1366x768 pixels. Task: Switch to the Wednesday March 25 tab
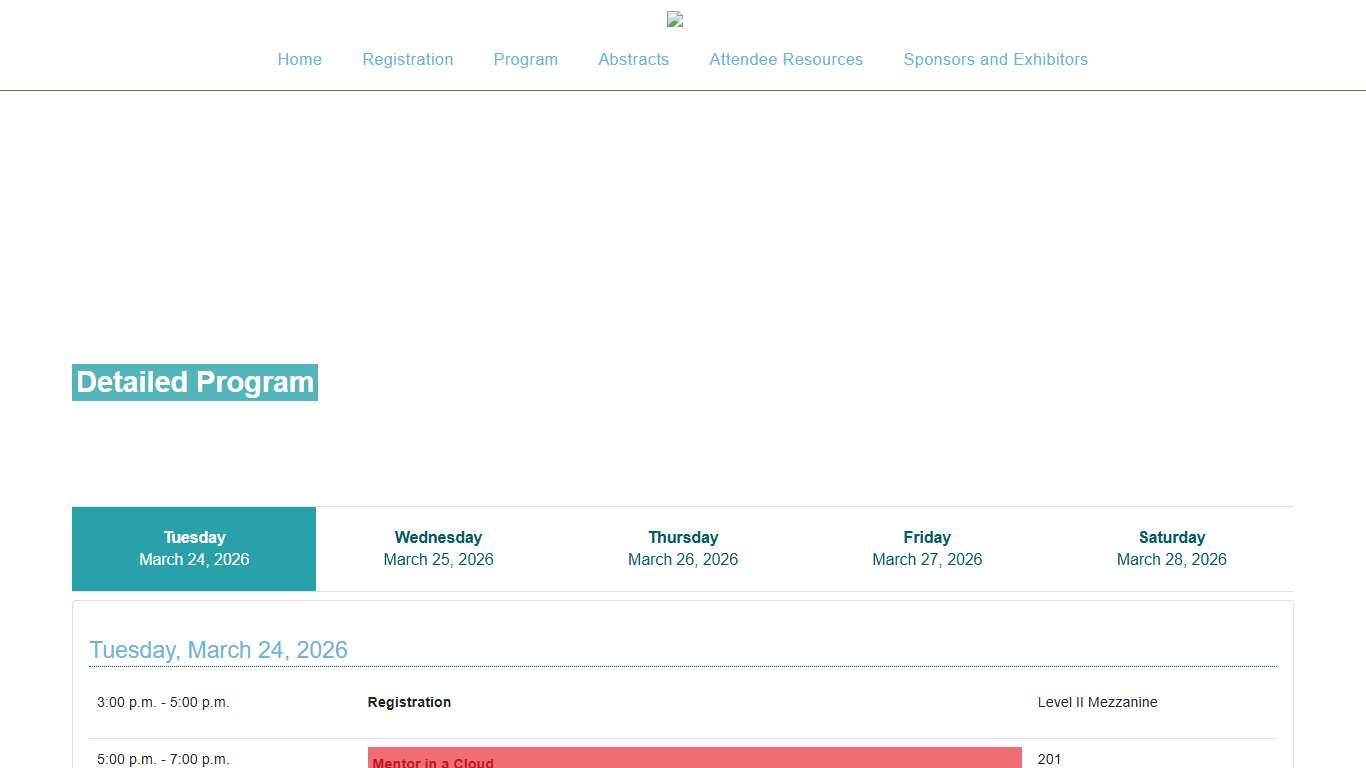[x=438, y=548]
